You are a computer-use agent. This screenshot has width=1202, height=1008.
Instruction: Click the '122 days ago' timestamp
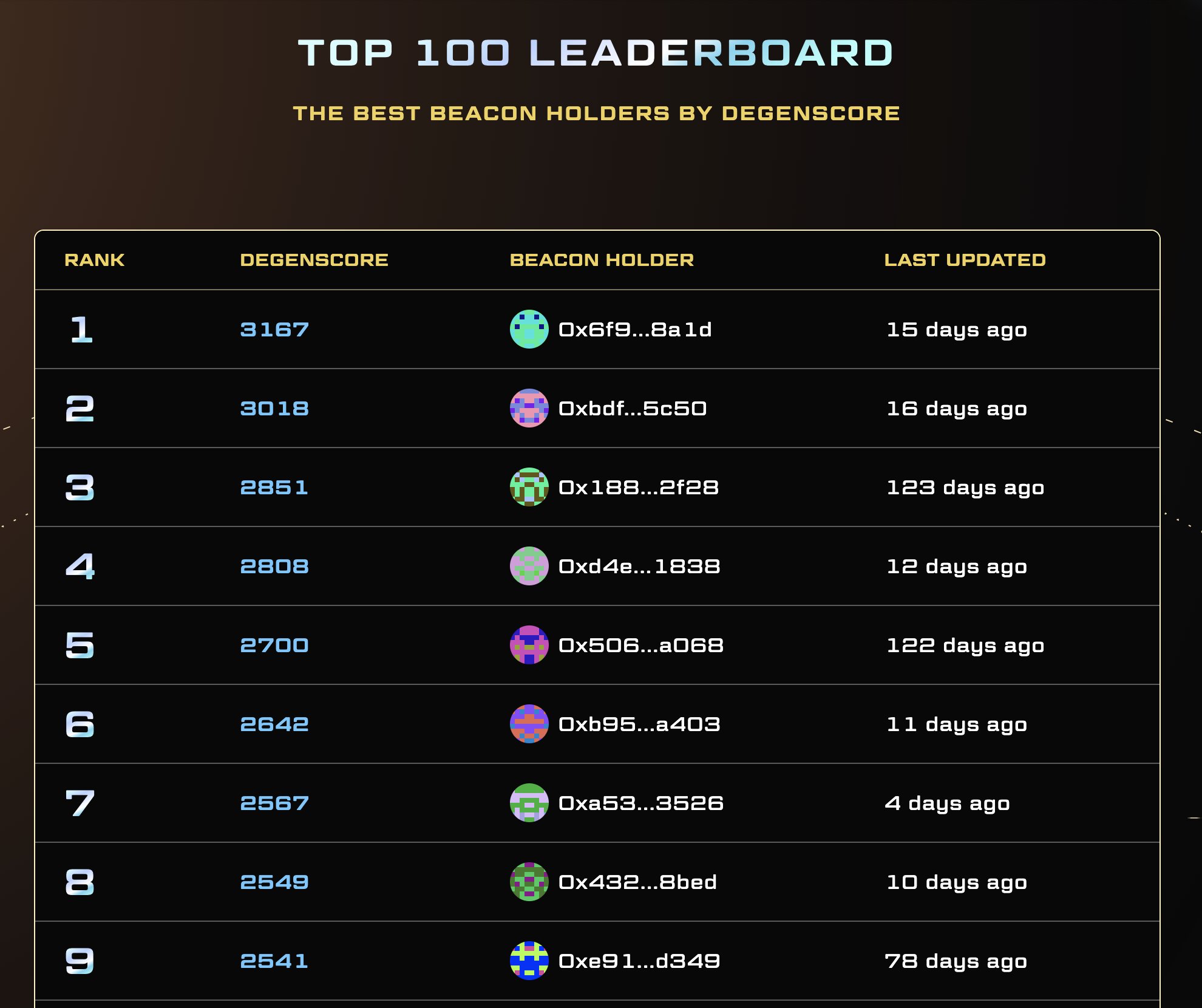click(965, 646)
